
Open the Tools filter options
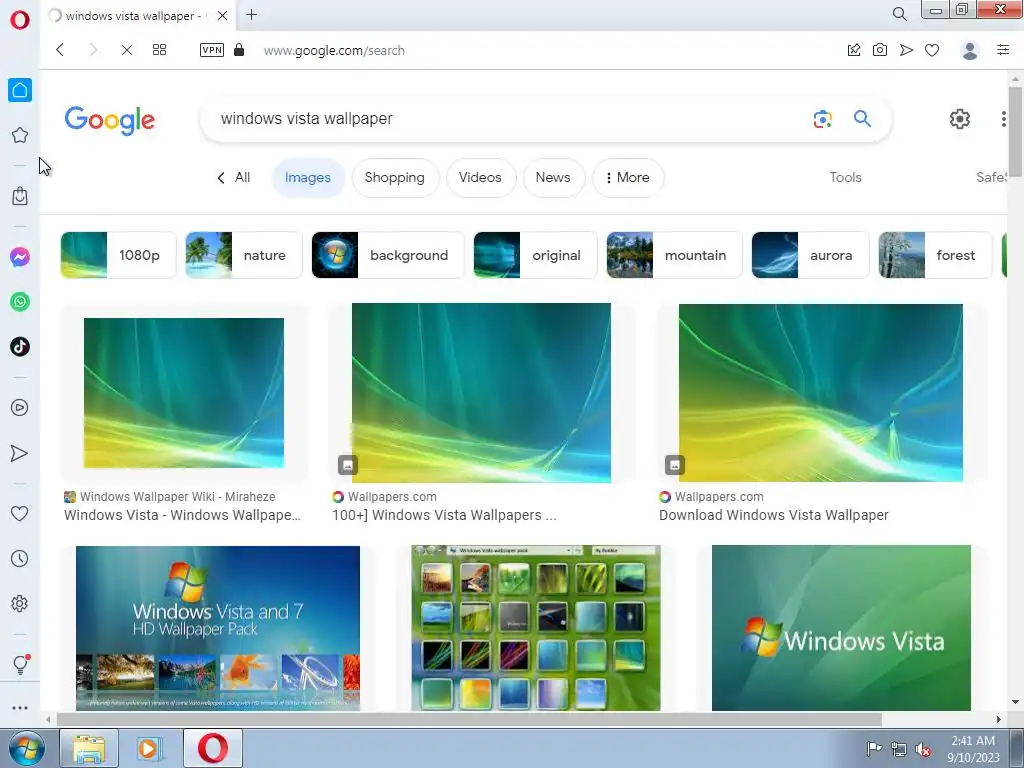[x=846, y=178]
